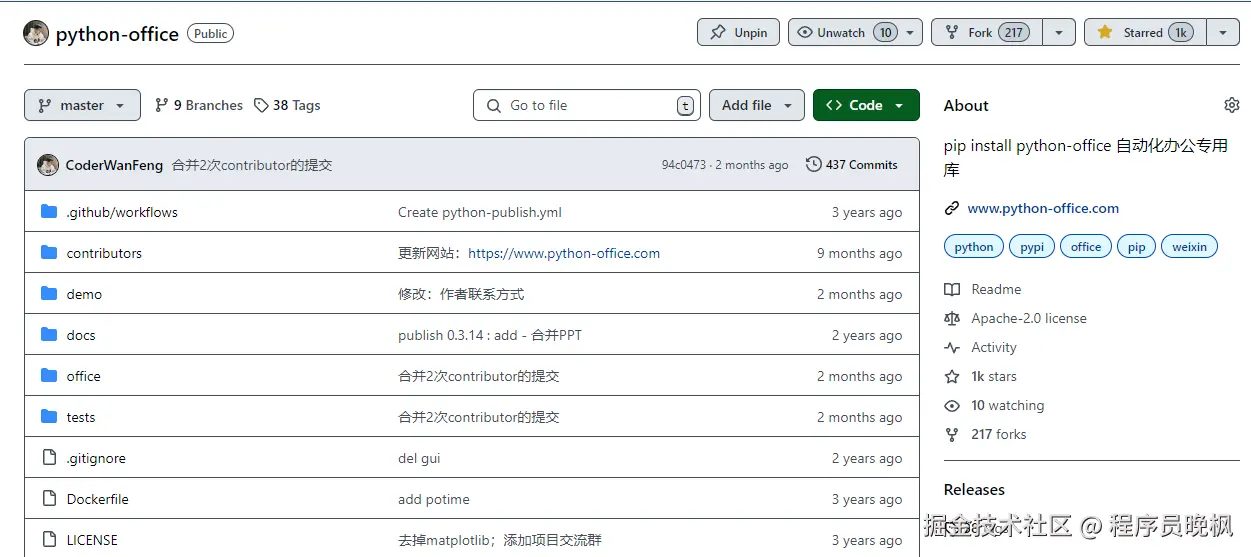The image size is (1251, 557).
Task: Open the docs folder
Action: pyautogui.click(x=81, y=335)
